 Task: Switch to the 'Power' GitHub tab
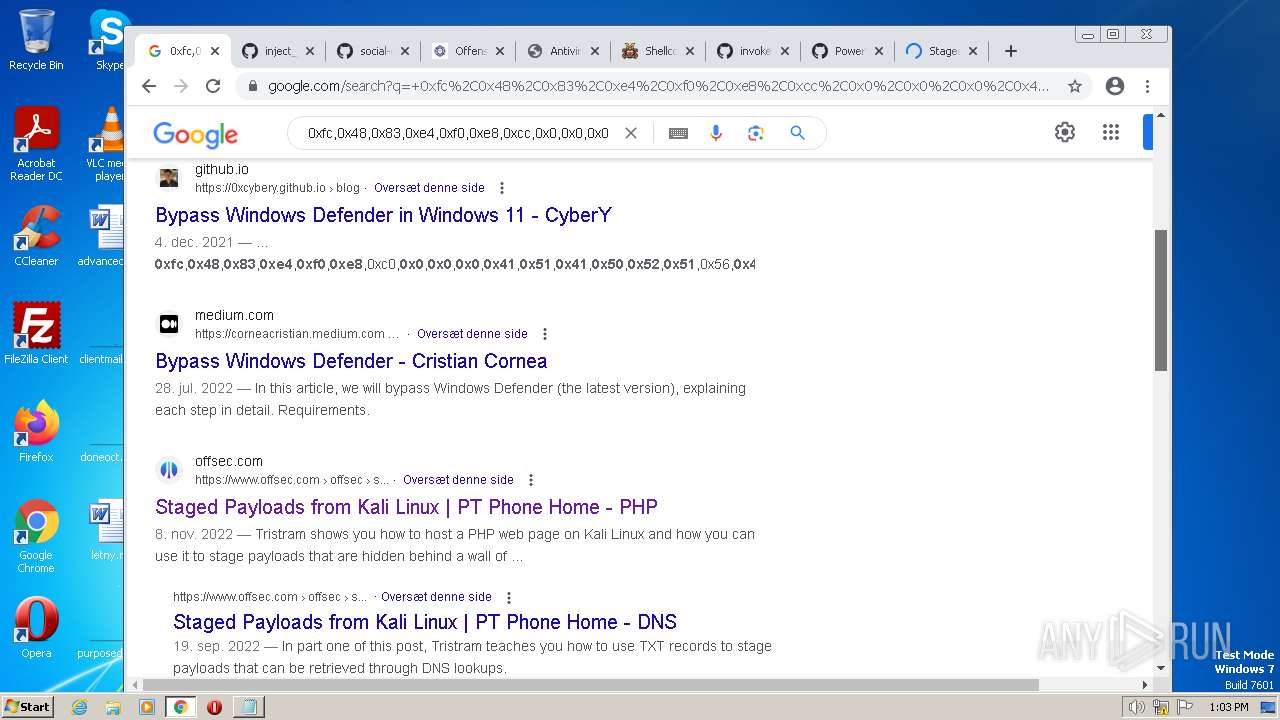coord(849,51)
